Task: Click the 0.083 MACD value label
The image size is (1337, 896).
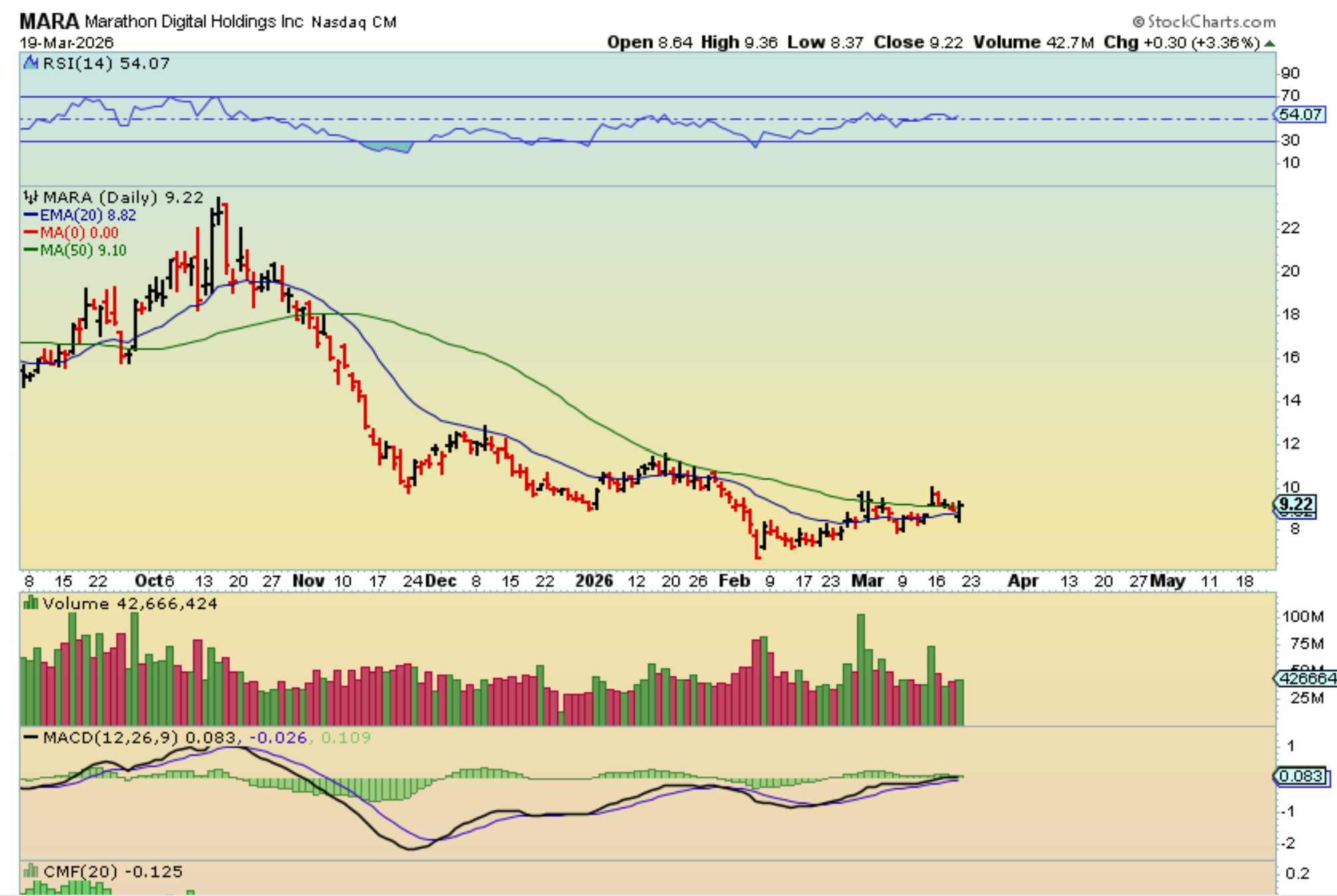Action: [x=1300, y=776]
